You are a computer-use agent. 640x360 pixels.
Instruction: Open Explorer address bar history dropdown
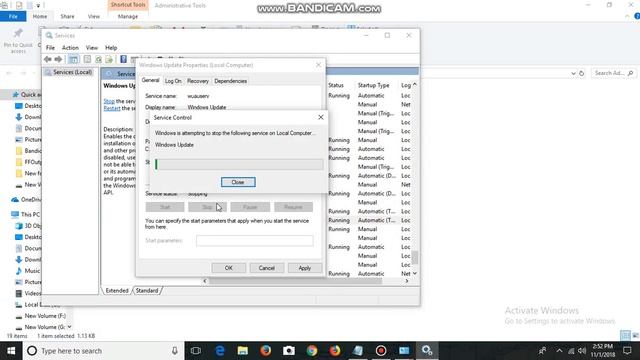click(x=573, y=73)
